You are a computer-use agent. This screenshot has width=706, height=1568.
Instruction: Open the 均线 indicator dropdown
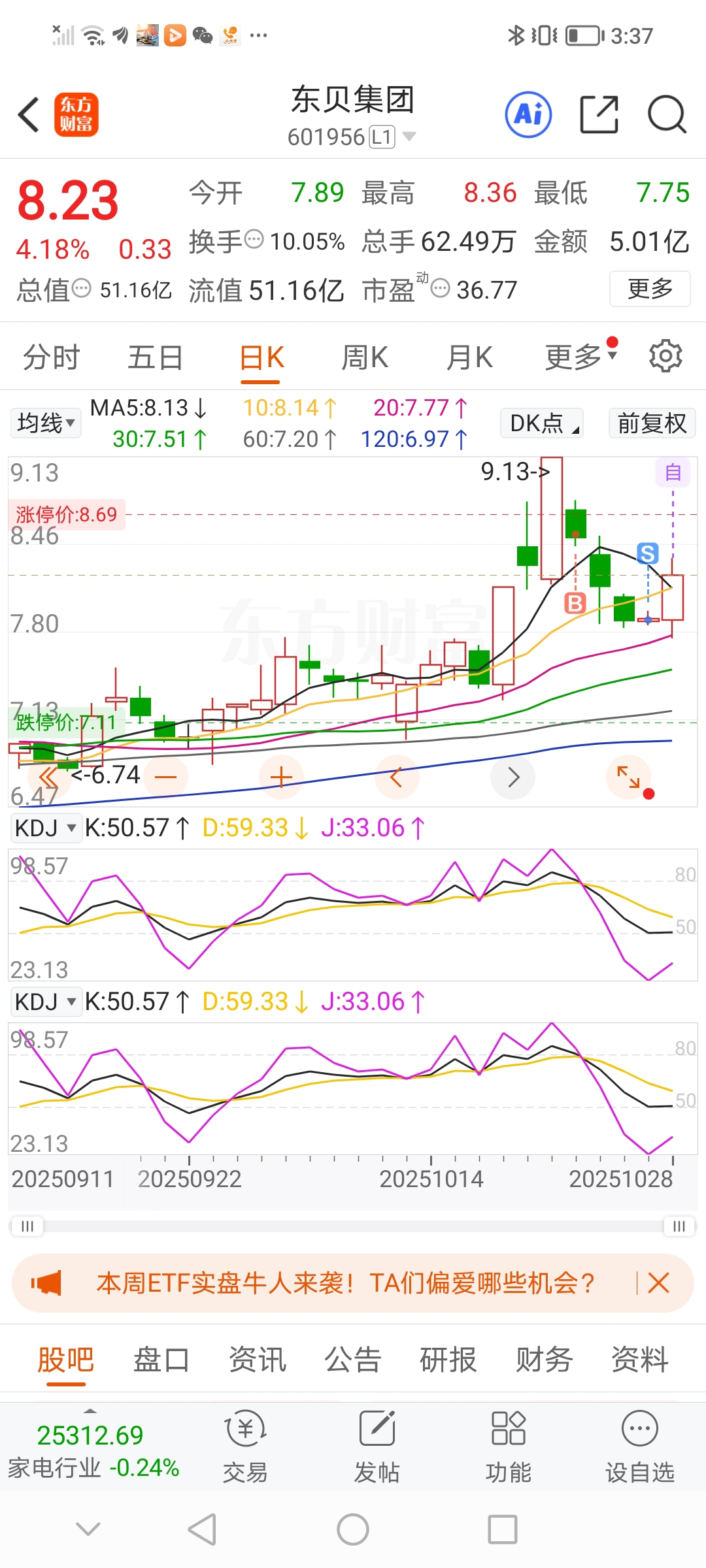pyautogui.click(x=45, y=423)
